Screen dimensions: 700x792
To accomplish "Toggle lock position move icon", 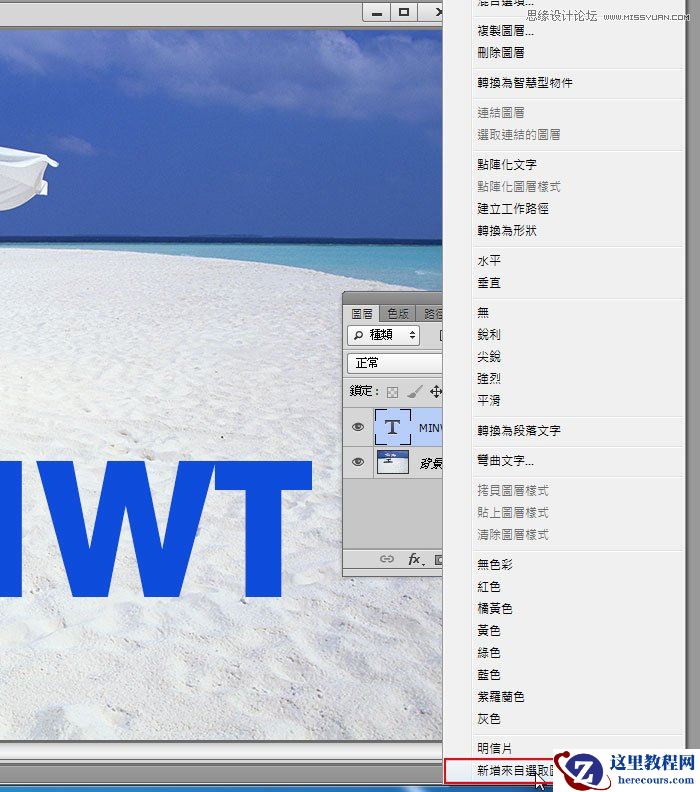I will pyautogui.click(x=435, y=391).
